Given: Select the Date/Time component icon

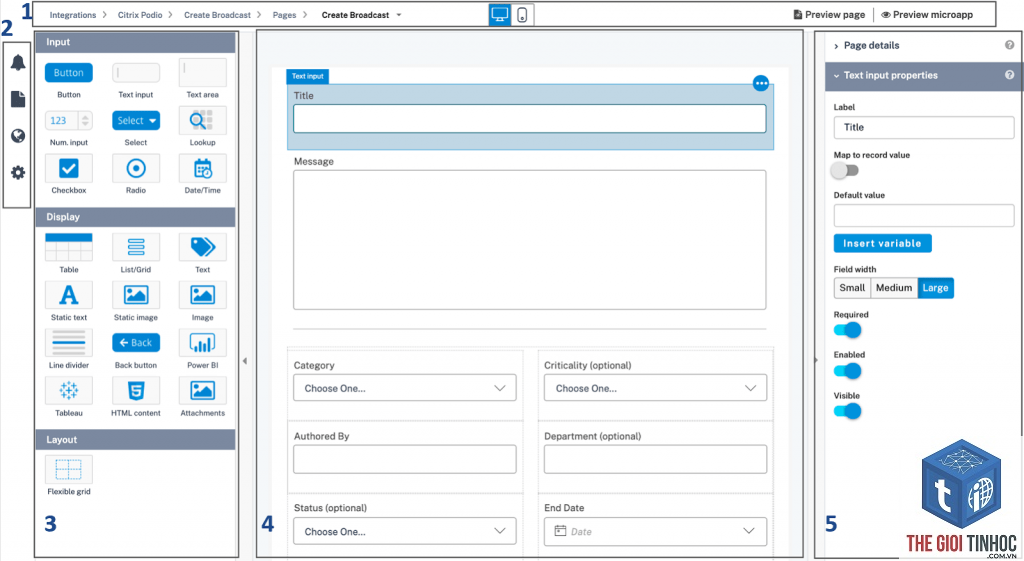Looking at the screenshot, I should pyautogui.click(x=202, y=168).
